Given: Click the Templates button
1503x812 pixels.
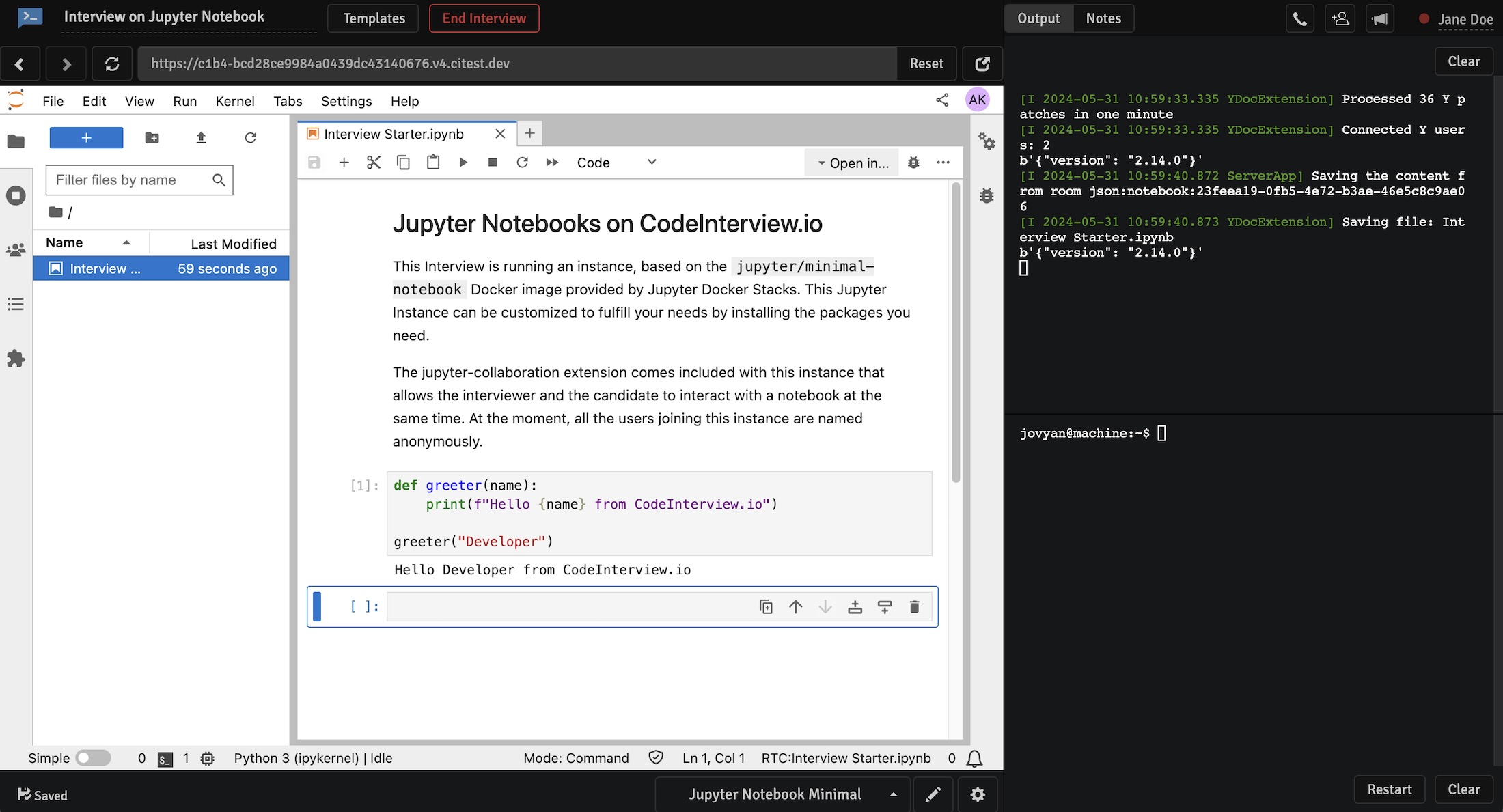Looking at the screenshot, I should [374, 18].
